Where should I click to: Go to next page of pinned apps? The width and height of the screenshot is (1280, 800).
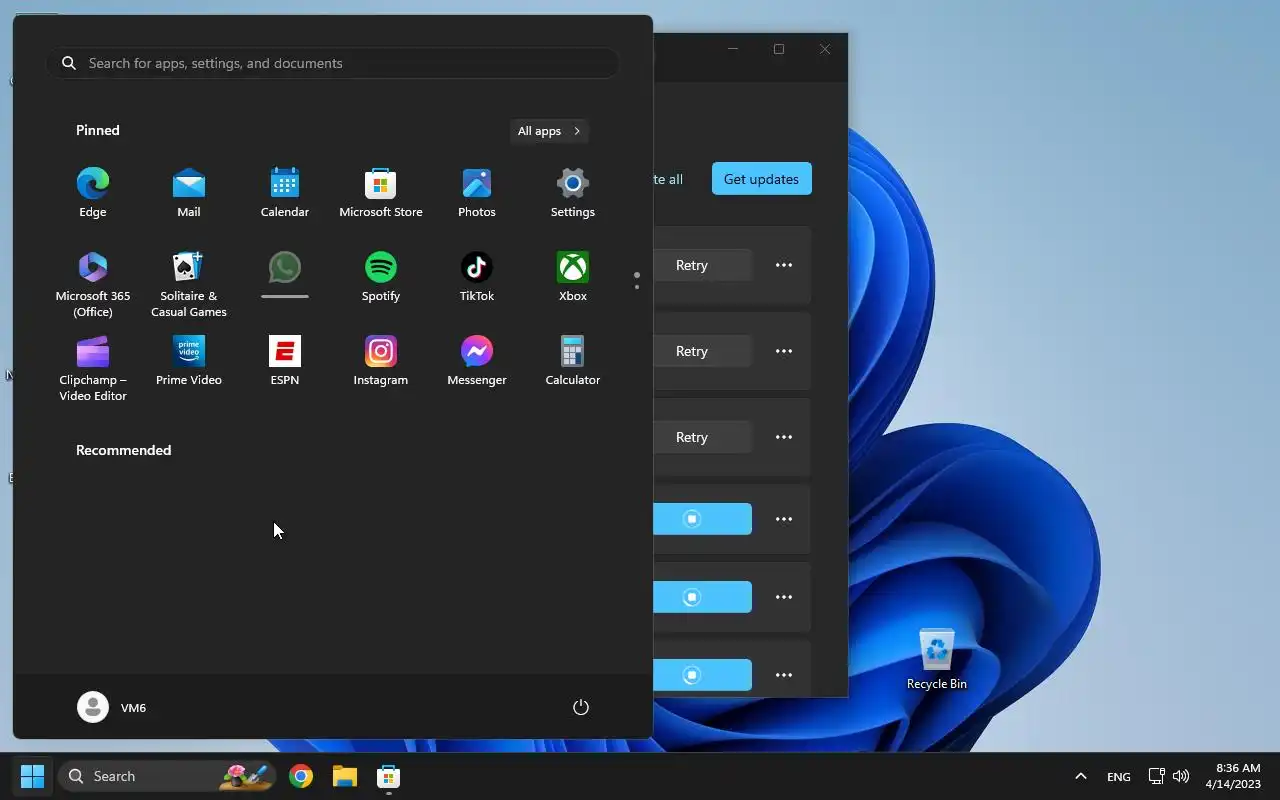[x=637, y=287]
